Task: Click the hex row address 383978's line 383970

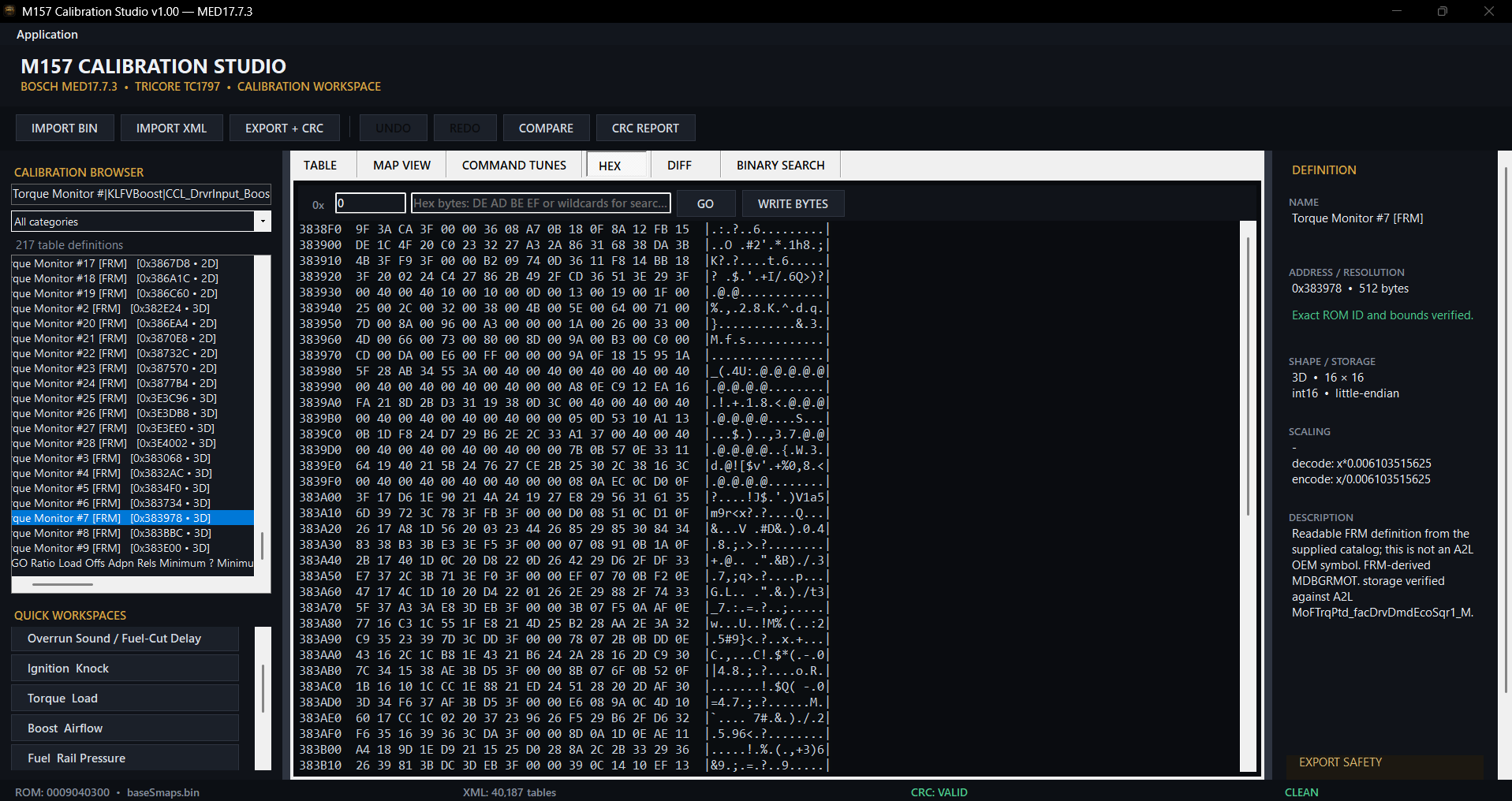Action: pyautogui.click(x=320, y=356)
